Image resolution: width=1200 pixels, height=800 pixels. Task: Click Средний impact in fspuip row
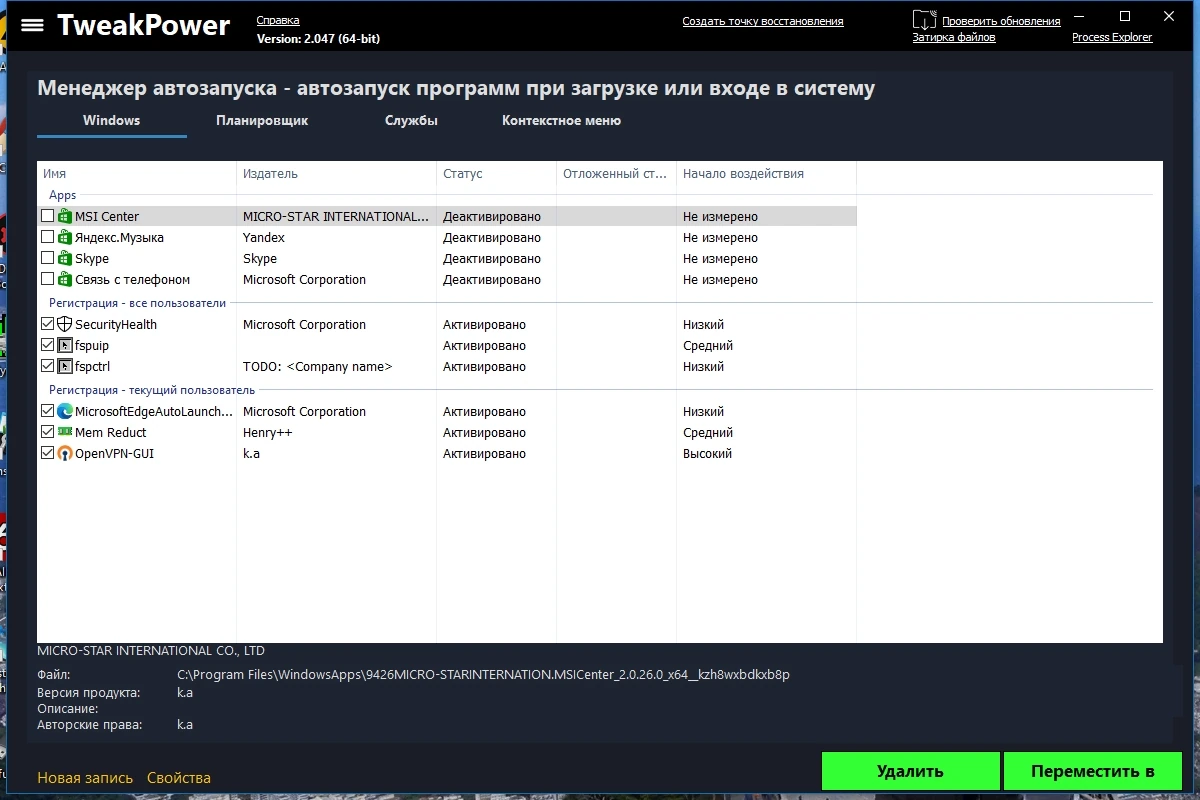point(708,345)
